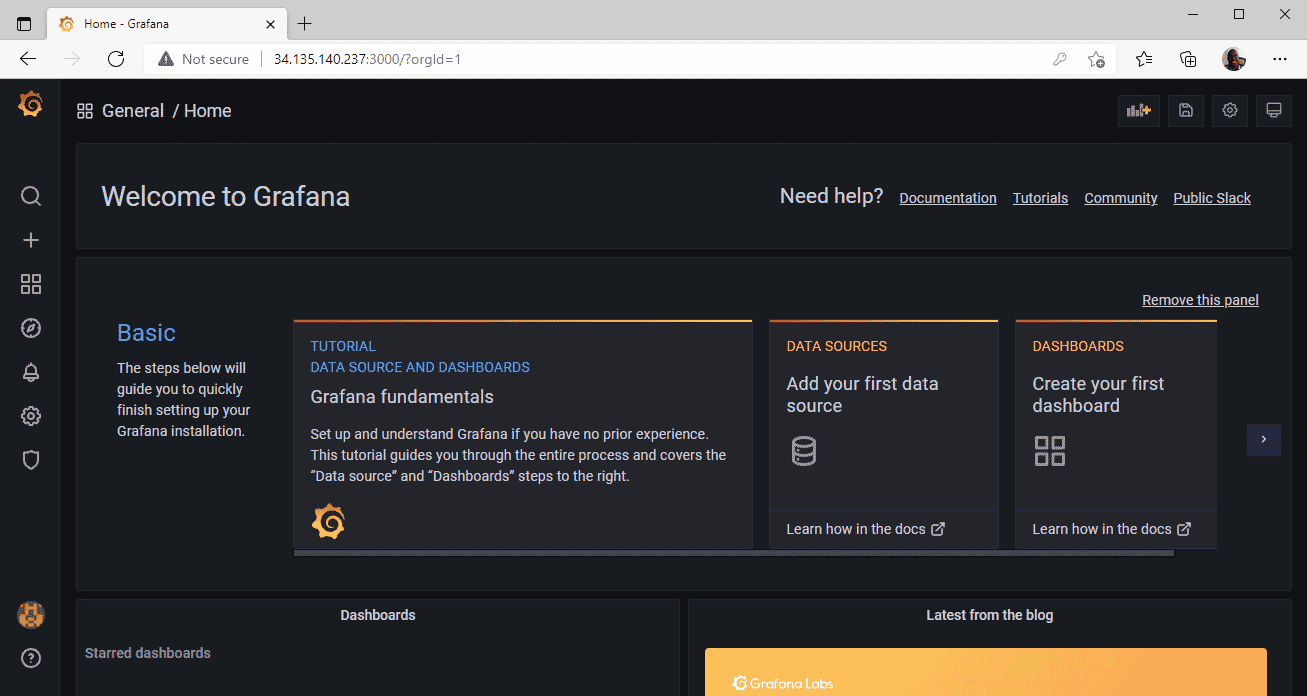
Task: Open the Configuration gear in sidebar
Action: [31, 416]
